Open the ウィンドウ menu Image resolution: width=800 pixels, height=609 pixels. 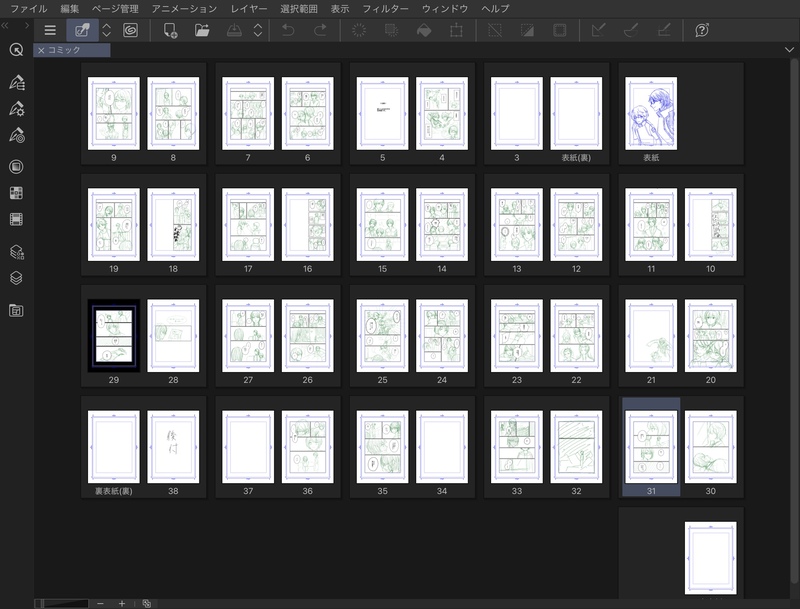(445, 9)
